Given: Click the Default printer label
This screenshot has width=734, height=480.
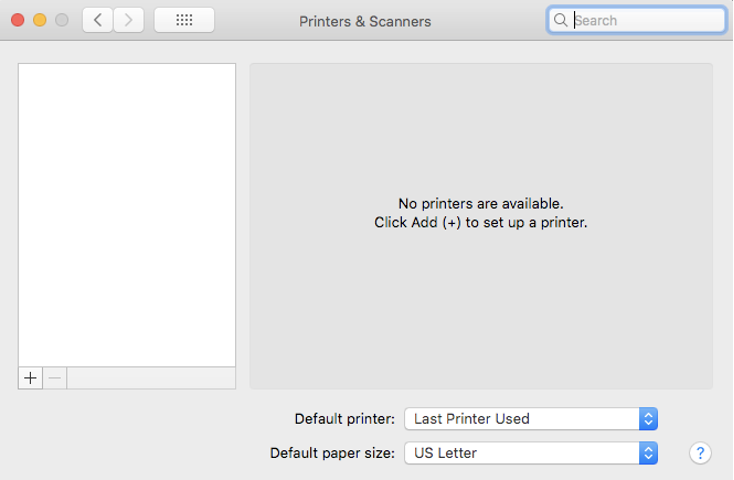Looking at the screenshot, I should tap(345, 419).
